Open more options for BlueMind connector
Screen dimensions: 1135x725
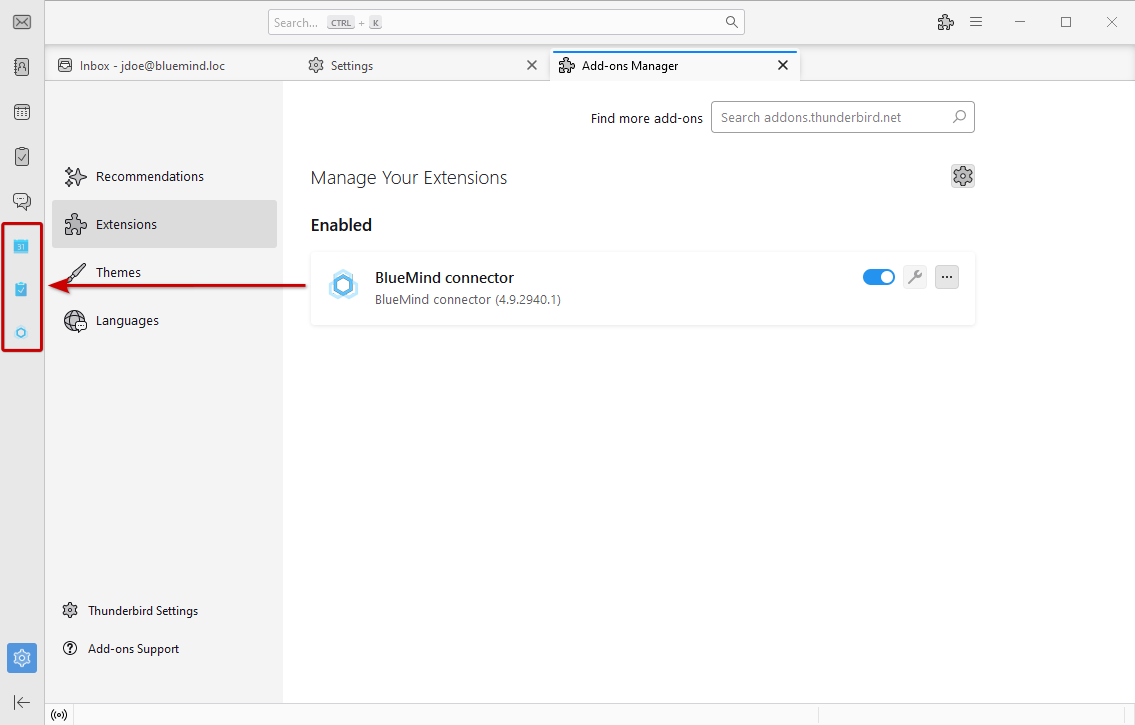click(946, 277)
